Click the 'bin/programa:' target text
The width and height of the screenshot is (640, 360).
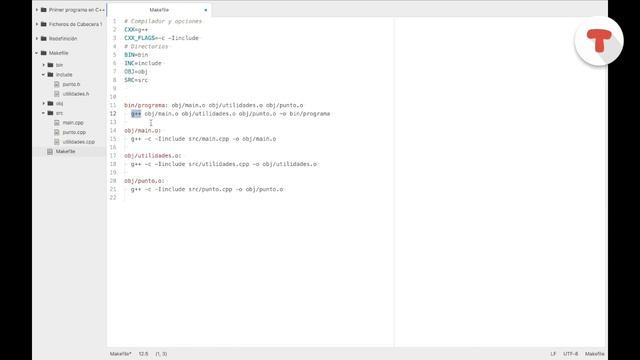(x=146, y=105)
